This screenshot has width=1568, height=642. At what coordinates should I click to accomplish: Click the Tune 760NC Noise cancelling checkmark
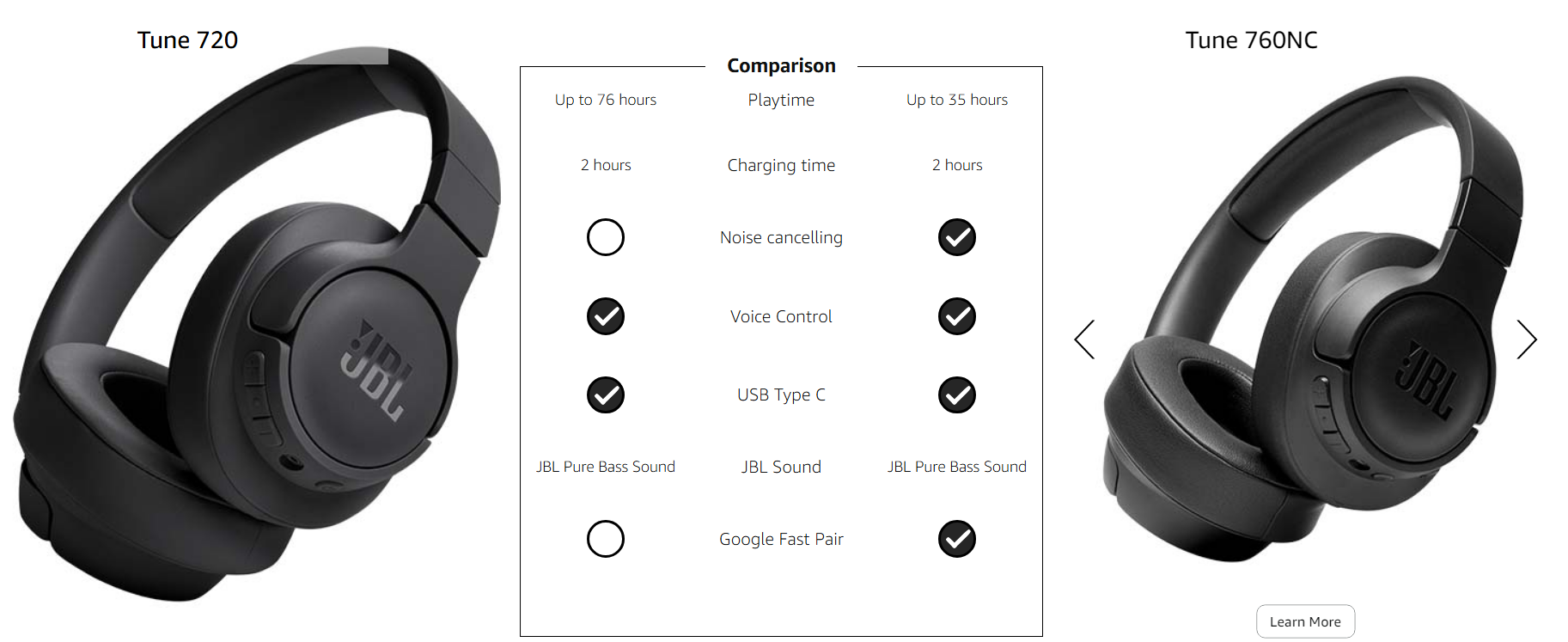tap(957, 237)
